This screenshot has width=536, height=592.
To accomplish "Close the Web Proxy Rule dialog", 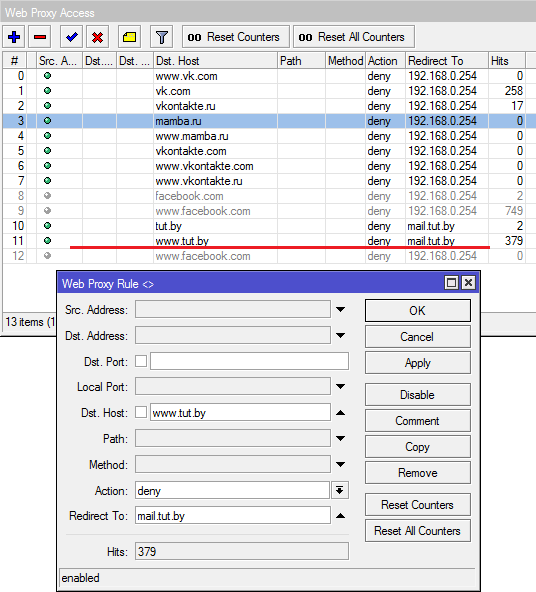I will pos(468,282).
